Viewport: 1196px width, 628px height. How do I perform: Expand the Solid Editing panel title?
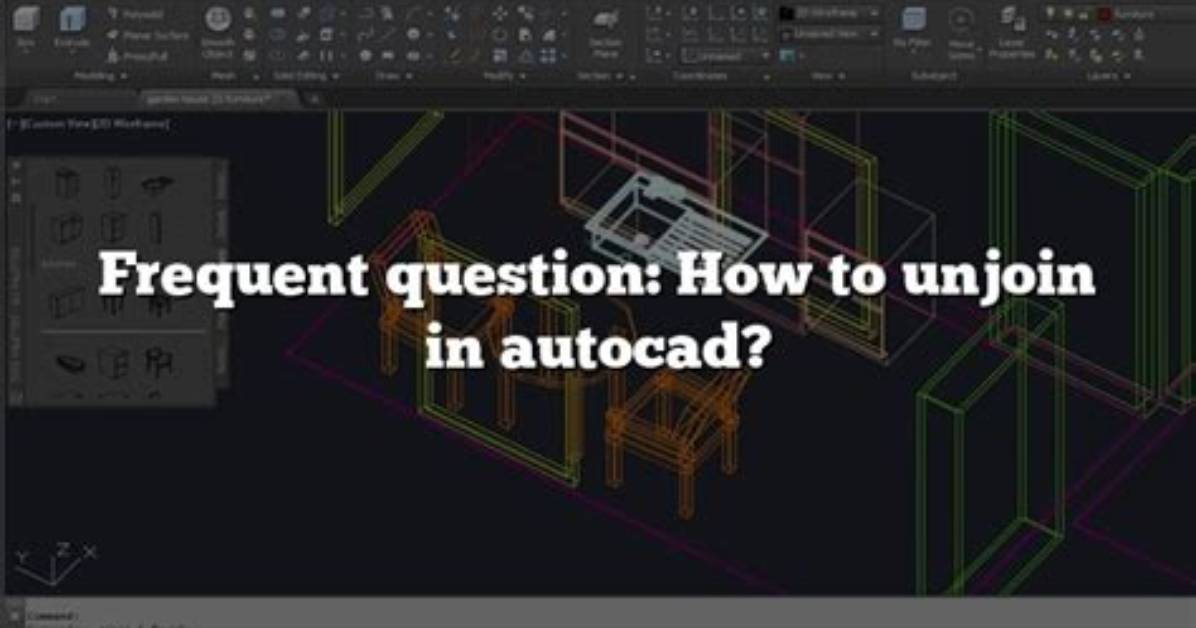click(306, 76)
